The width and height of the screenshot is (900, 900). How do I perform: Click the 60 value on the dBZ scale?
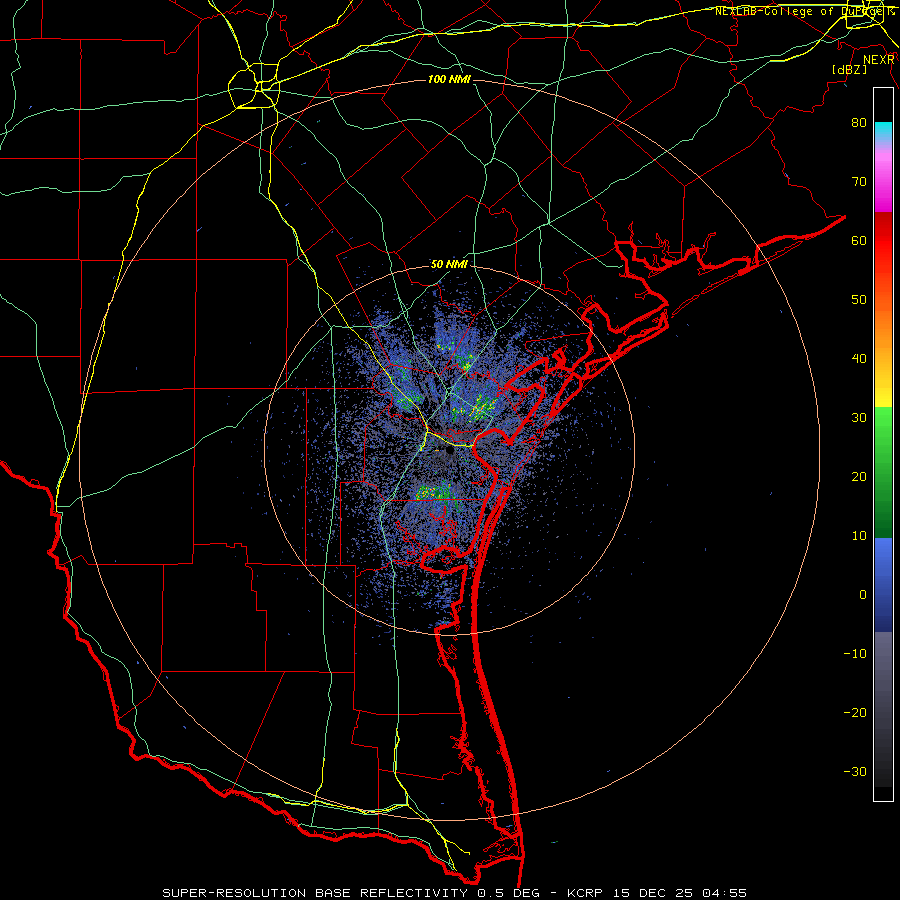point(859,241)
